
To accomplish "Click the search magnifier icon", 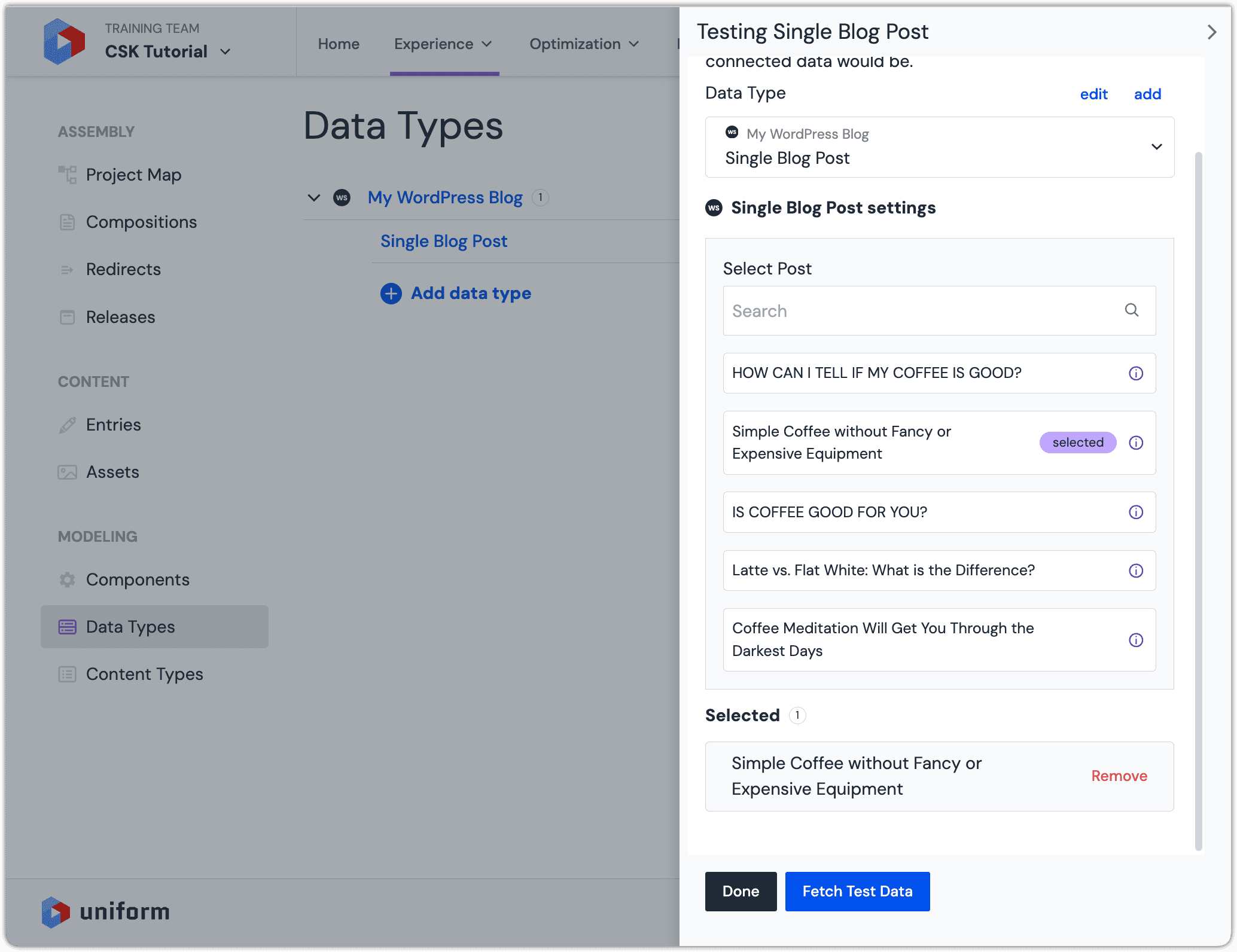I will (x=1132, y=310).
